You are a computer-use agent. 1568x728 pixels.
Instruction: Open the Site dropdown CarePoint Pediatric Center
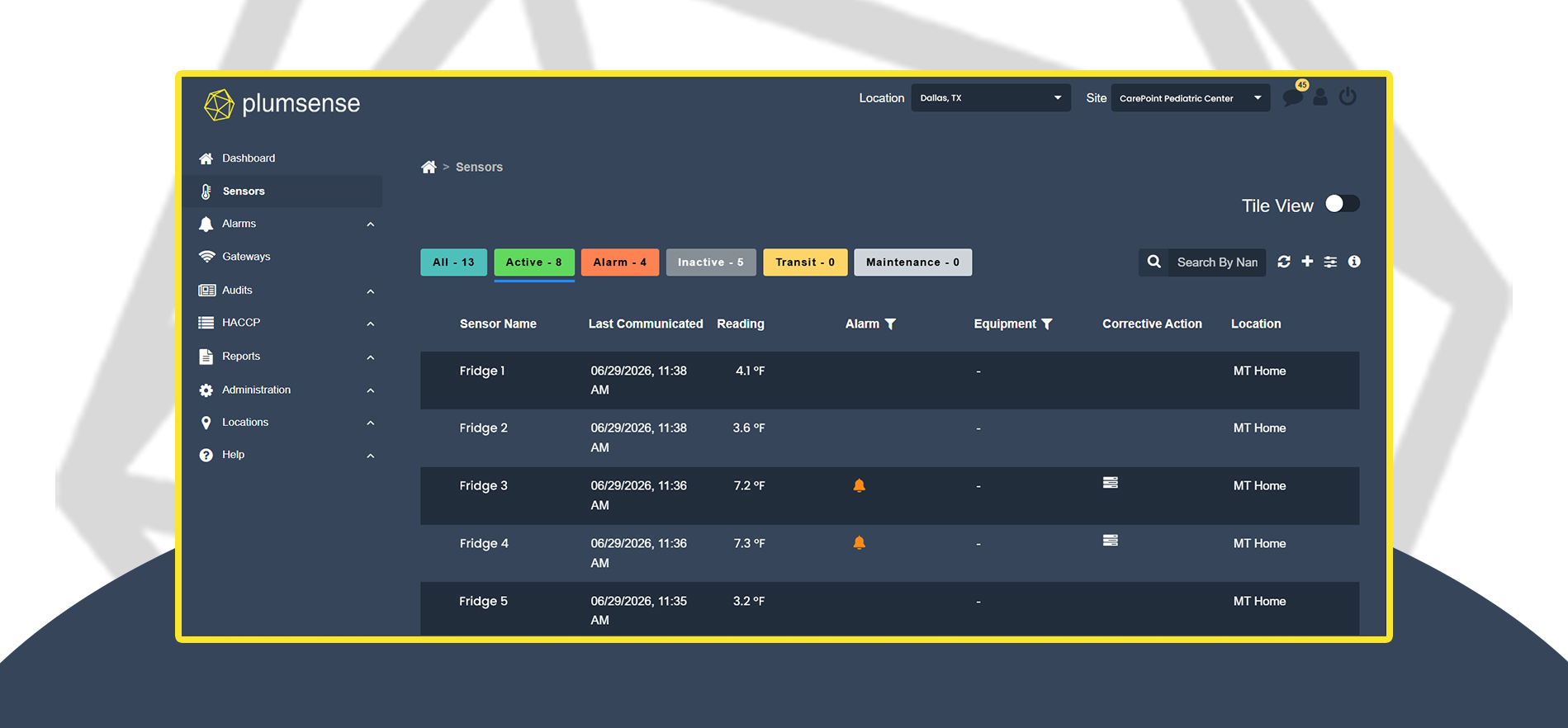[1191, 98]
